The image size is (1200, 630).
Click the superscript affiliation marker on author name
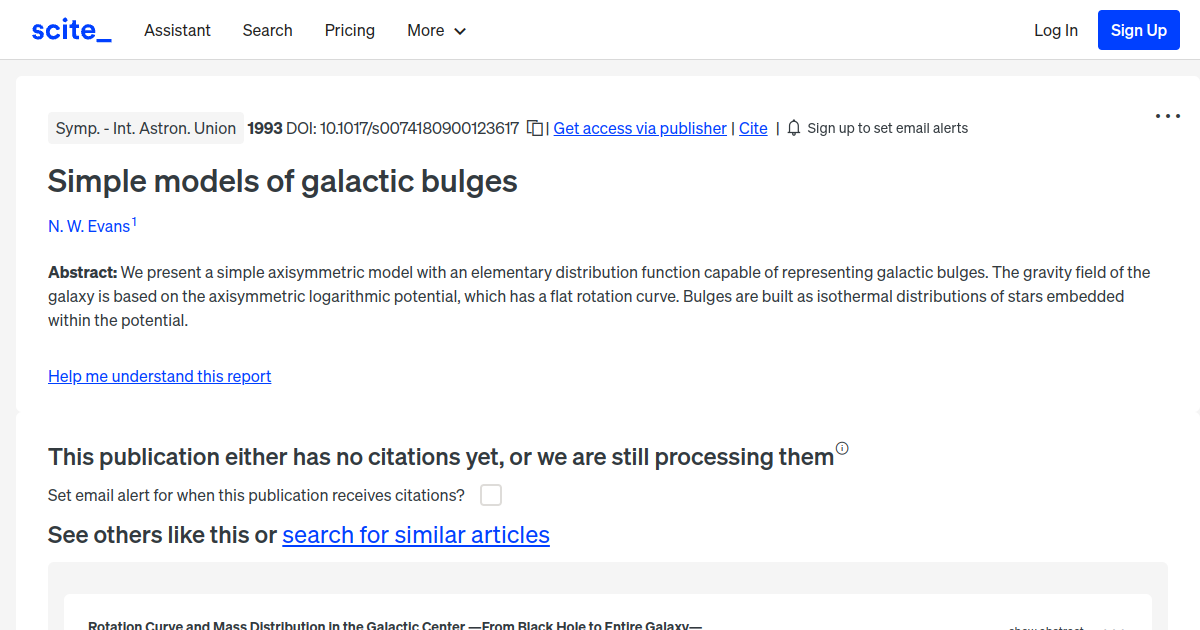click(136, 219)
